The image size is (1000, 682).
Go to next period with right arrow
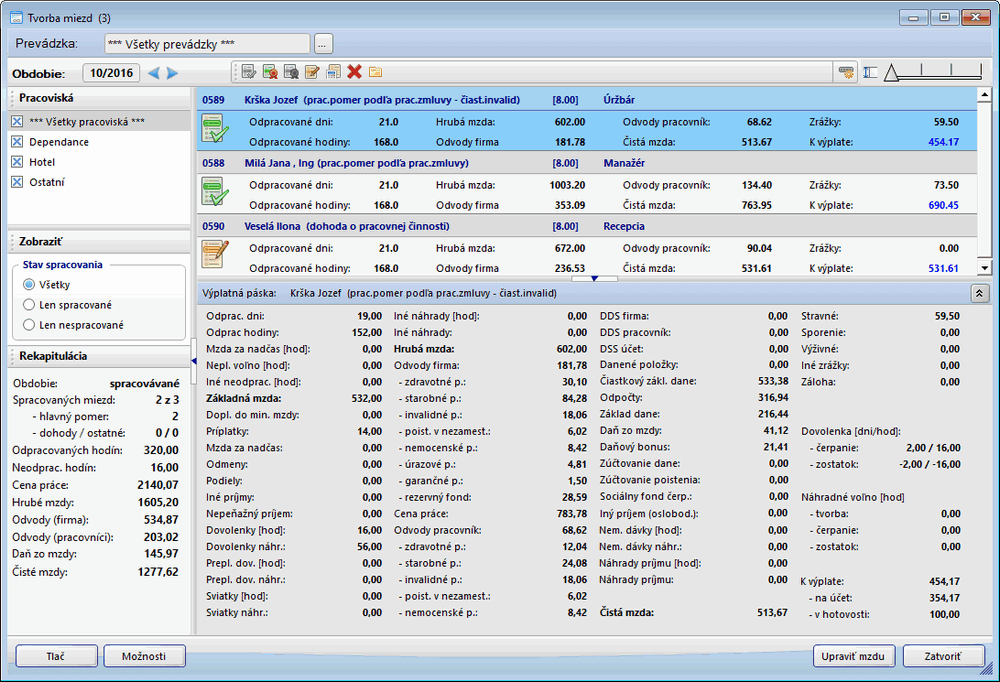[172, 73]
